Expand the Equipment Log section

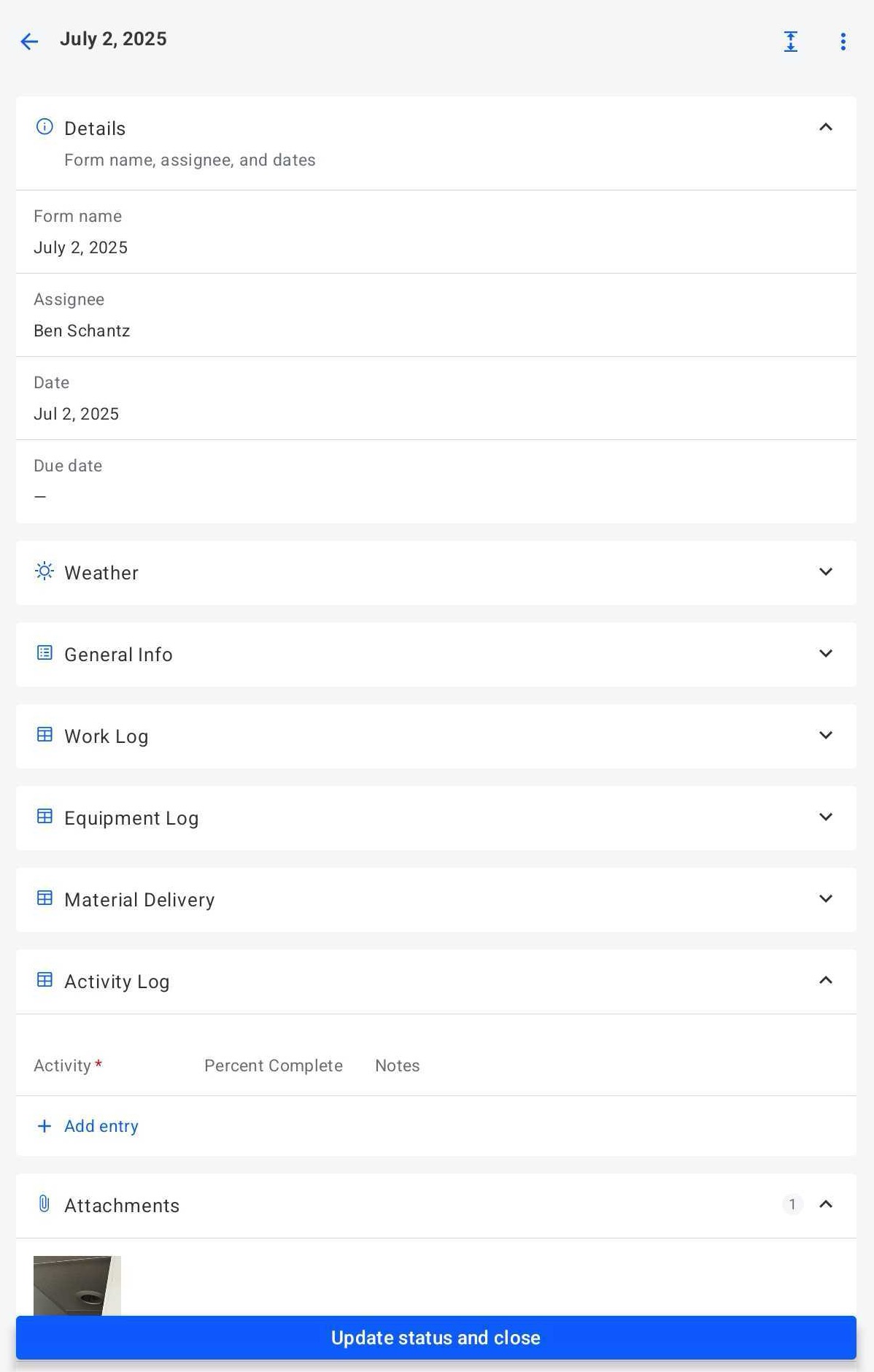(x=825, y=817)
